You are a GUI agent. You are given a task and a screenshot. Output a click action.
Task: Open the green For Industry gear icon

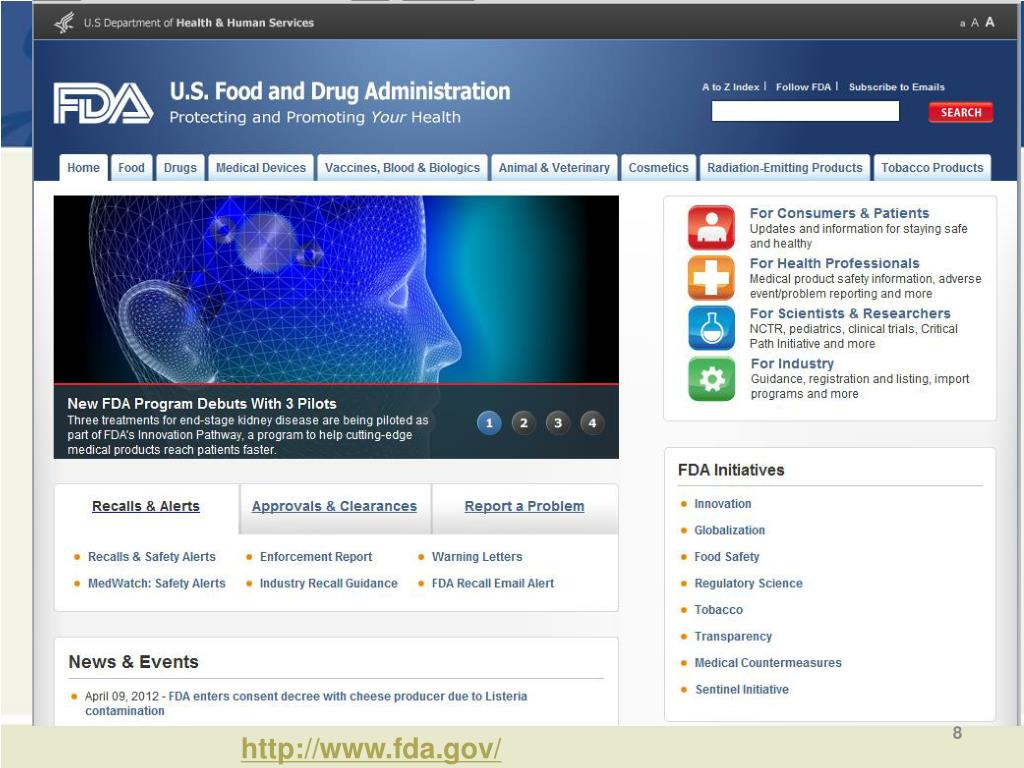pyautogui.click(x=711, y=379)
